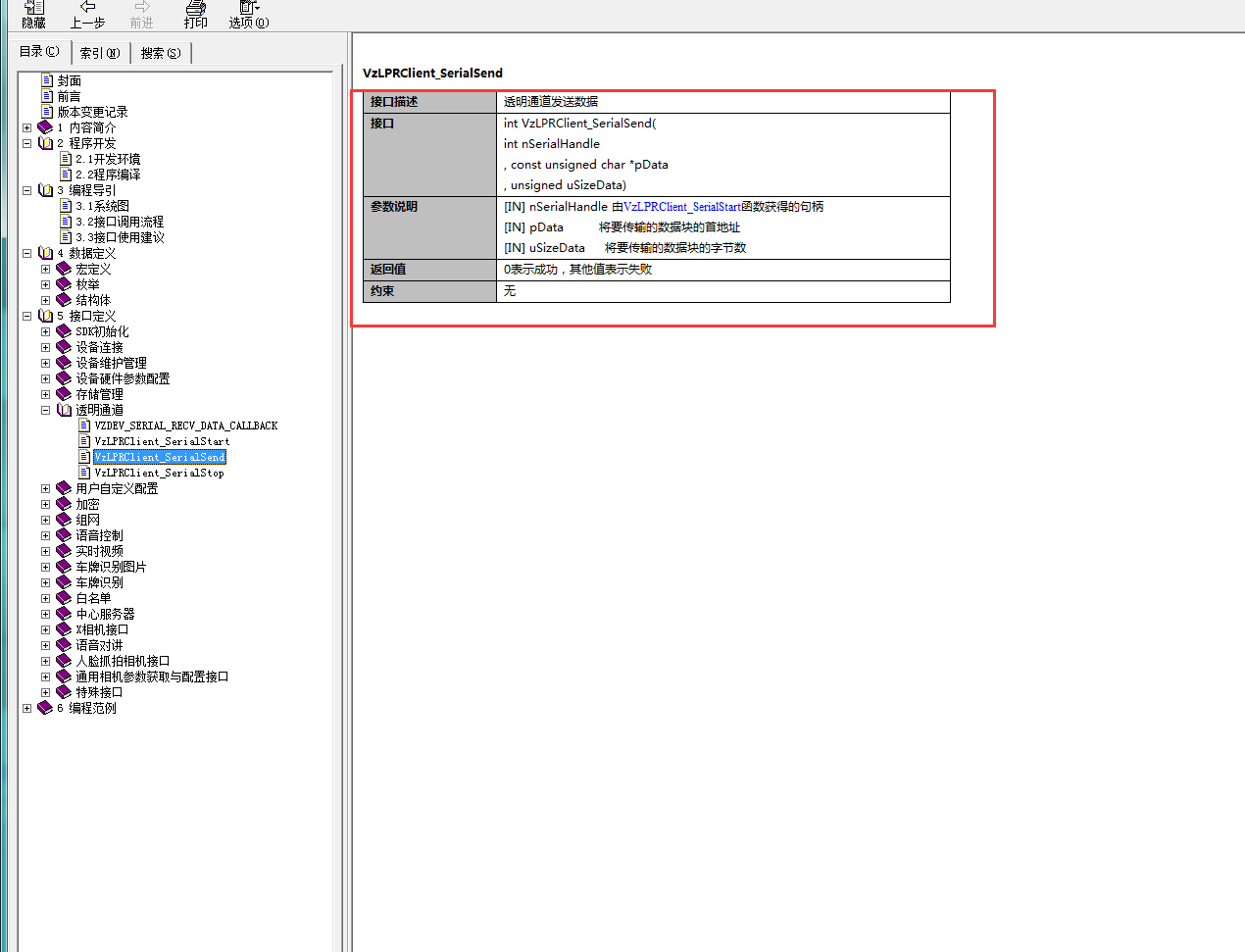Open the 3.3接口使用建议 topic
Image resolution: width=1245 pixels, height=952 pixels.
coord(120,237)
